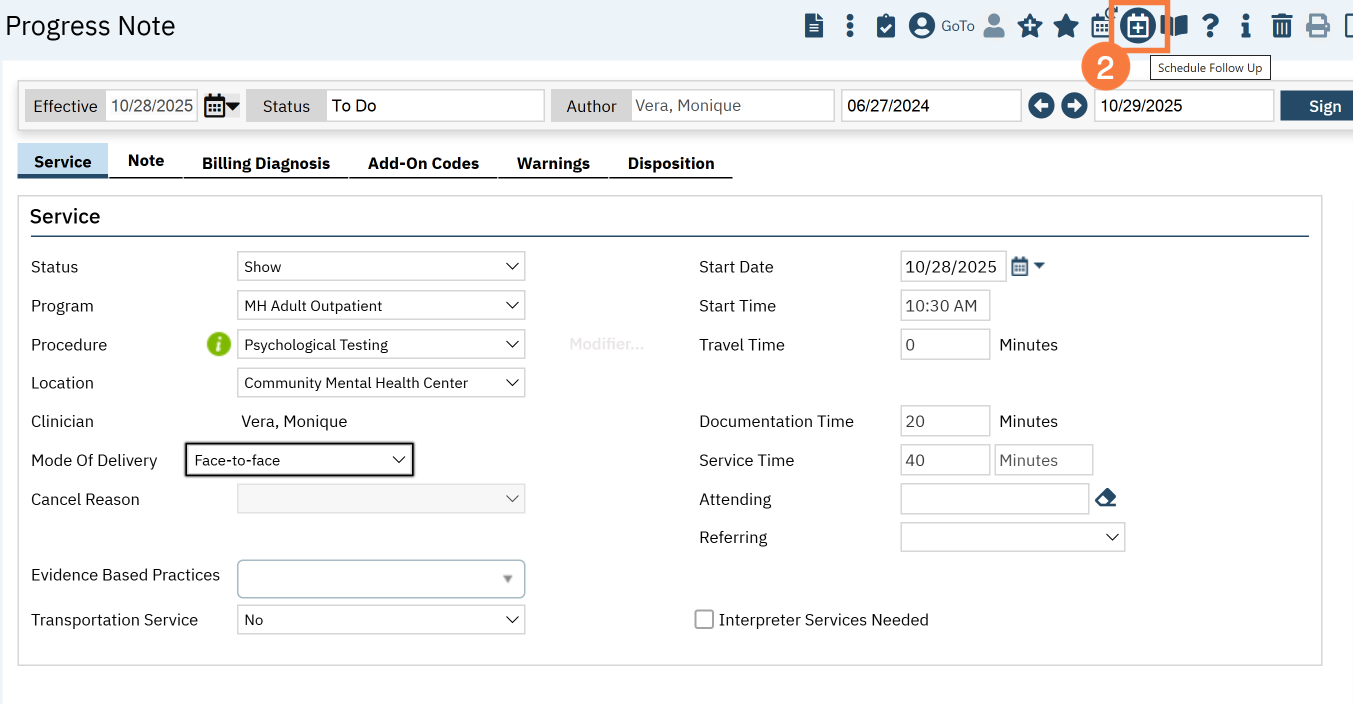Check the Interpreter Services Needed box
This screenshot has height=704, width=1353.
coord(704,620)
